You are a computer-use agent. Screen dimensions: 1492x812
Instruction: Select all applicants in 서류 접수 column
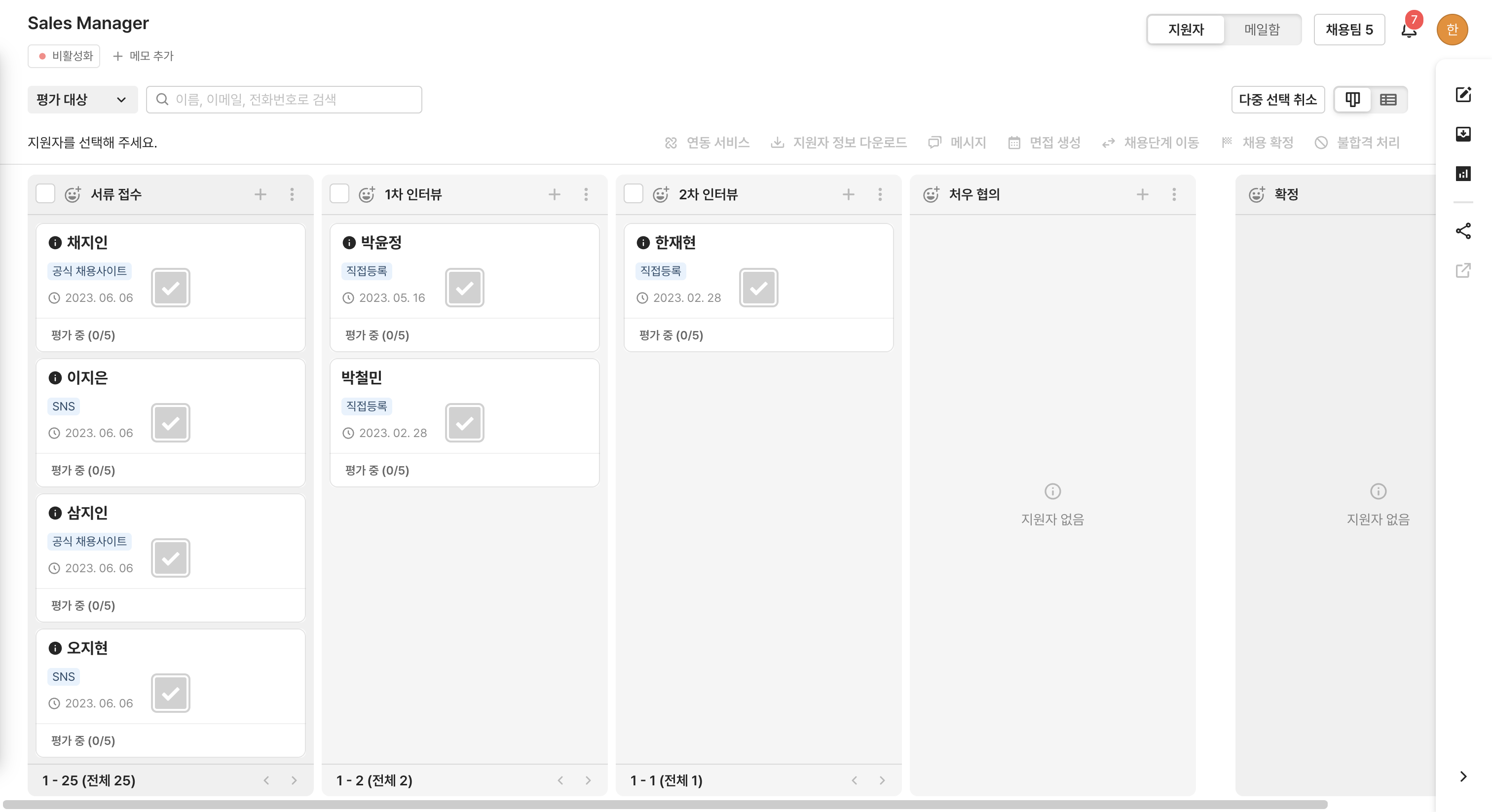pos(45,193)
